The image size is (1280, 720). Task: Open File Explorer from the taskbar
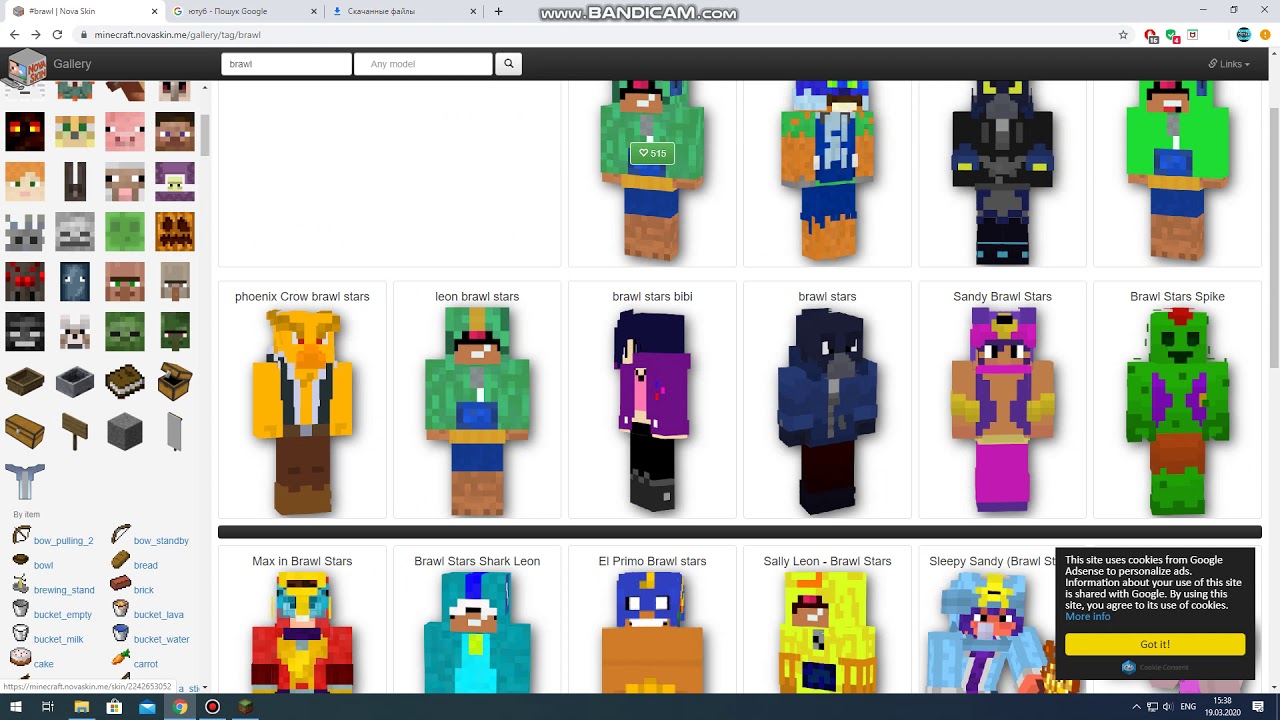(81, 707)
